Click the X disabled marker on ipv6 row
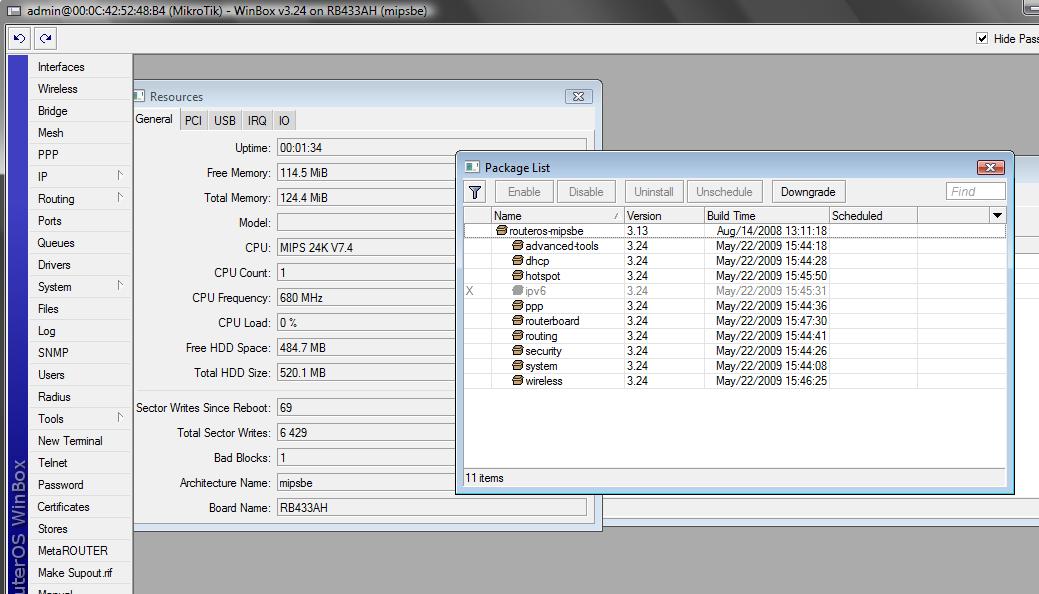 [470, 290]
